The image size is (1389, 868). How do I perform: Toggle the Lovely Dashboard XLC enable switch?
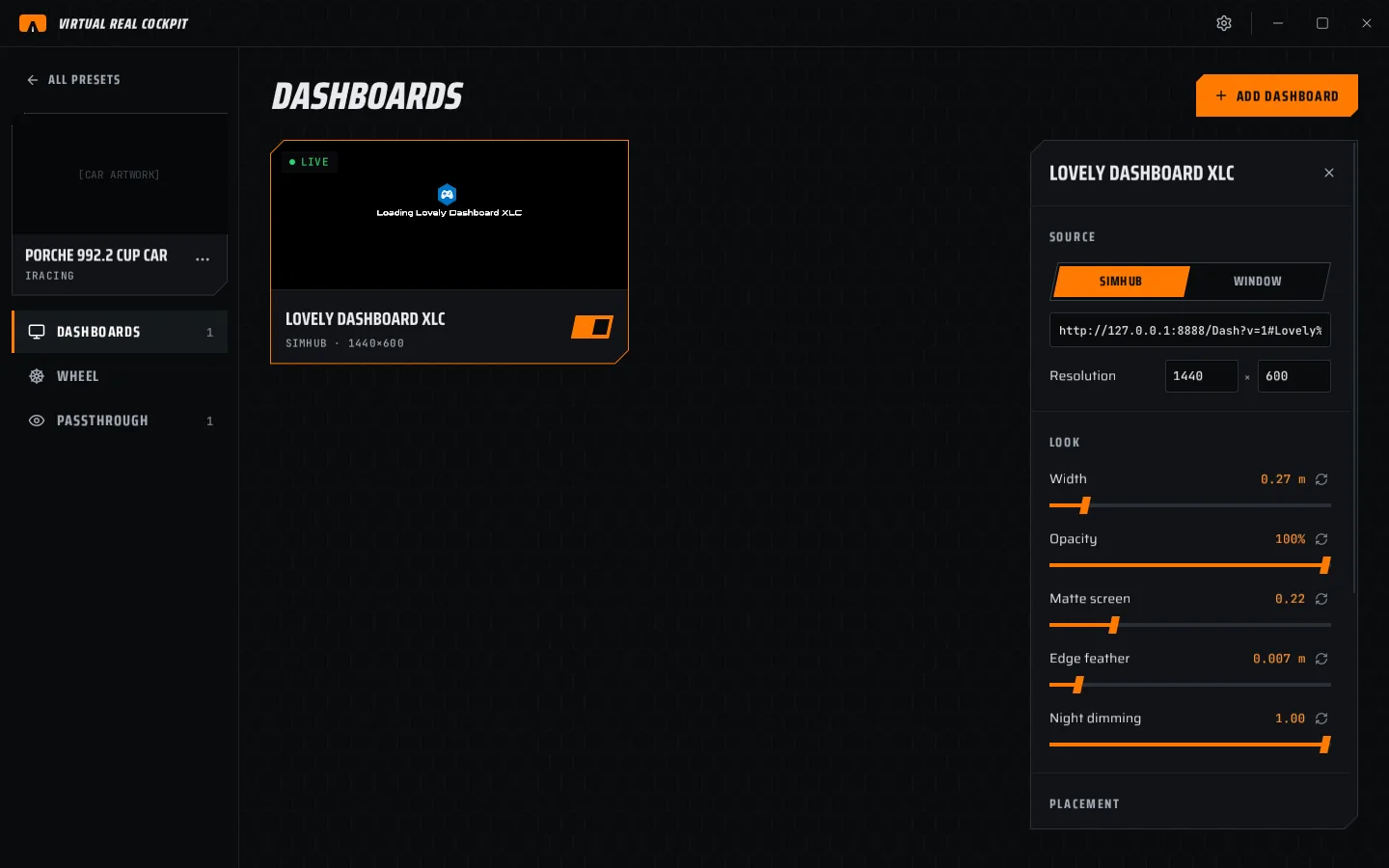click(x=592, y=327)
